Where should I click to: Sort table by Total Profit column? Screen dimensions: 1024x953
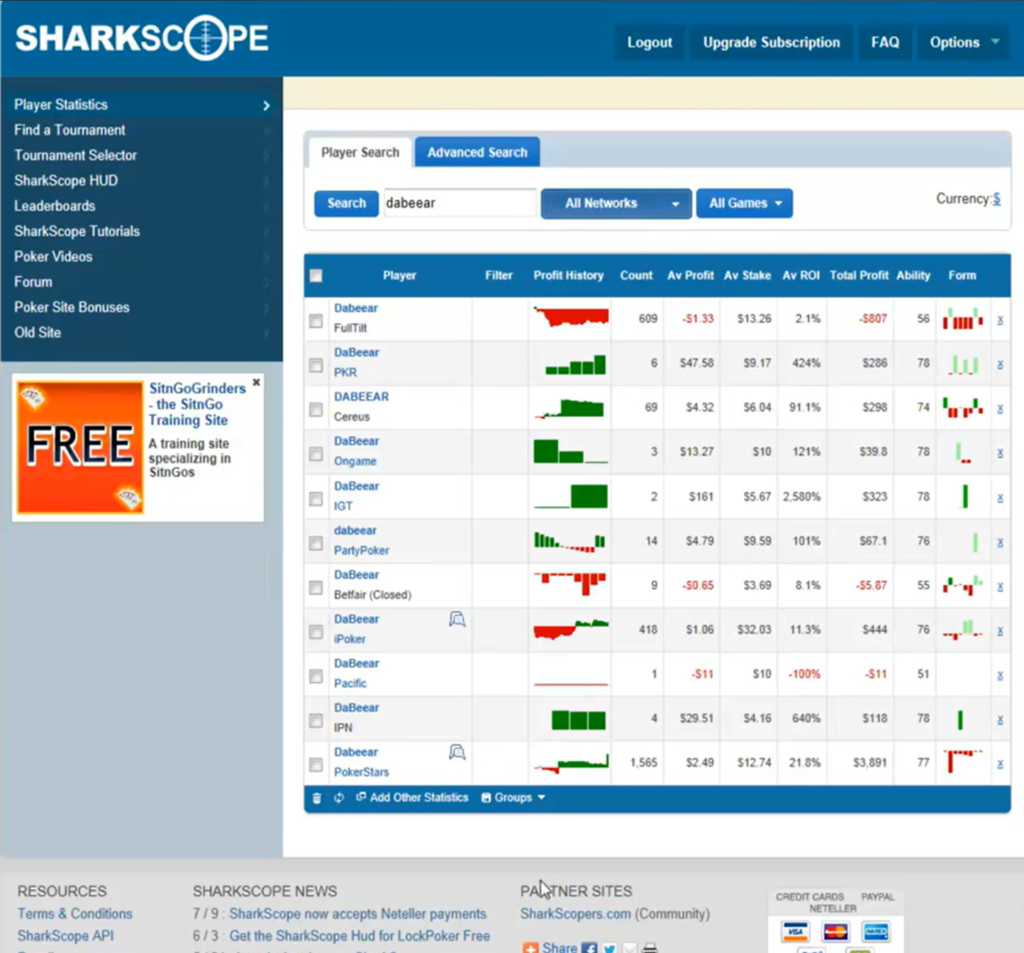(x=859, y=276)
